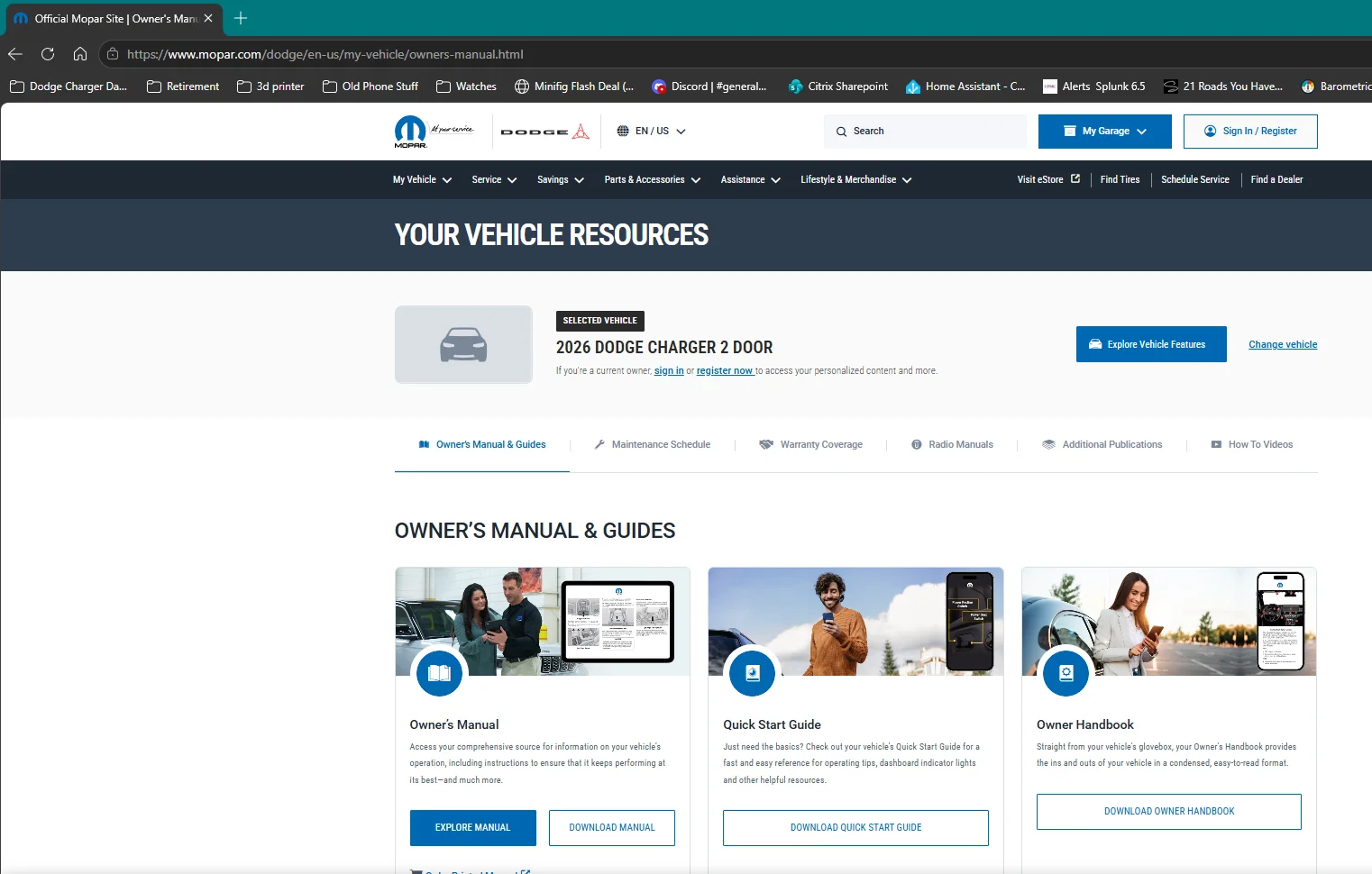Image resolution: width=1372 pixels, height=874 pixels.
Task: Click the Download Manual button
Action: pos(612,828)
